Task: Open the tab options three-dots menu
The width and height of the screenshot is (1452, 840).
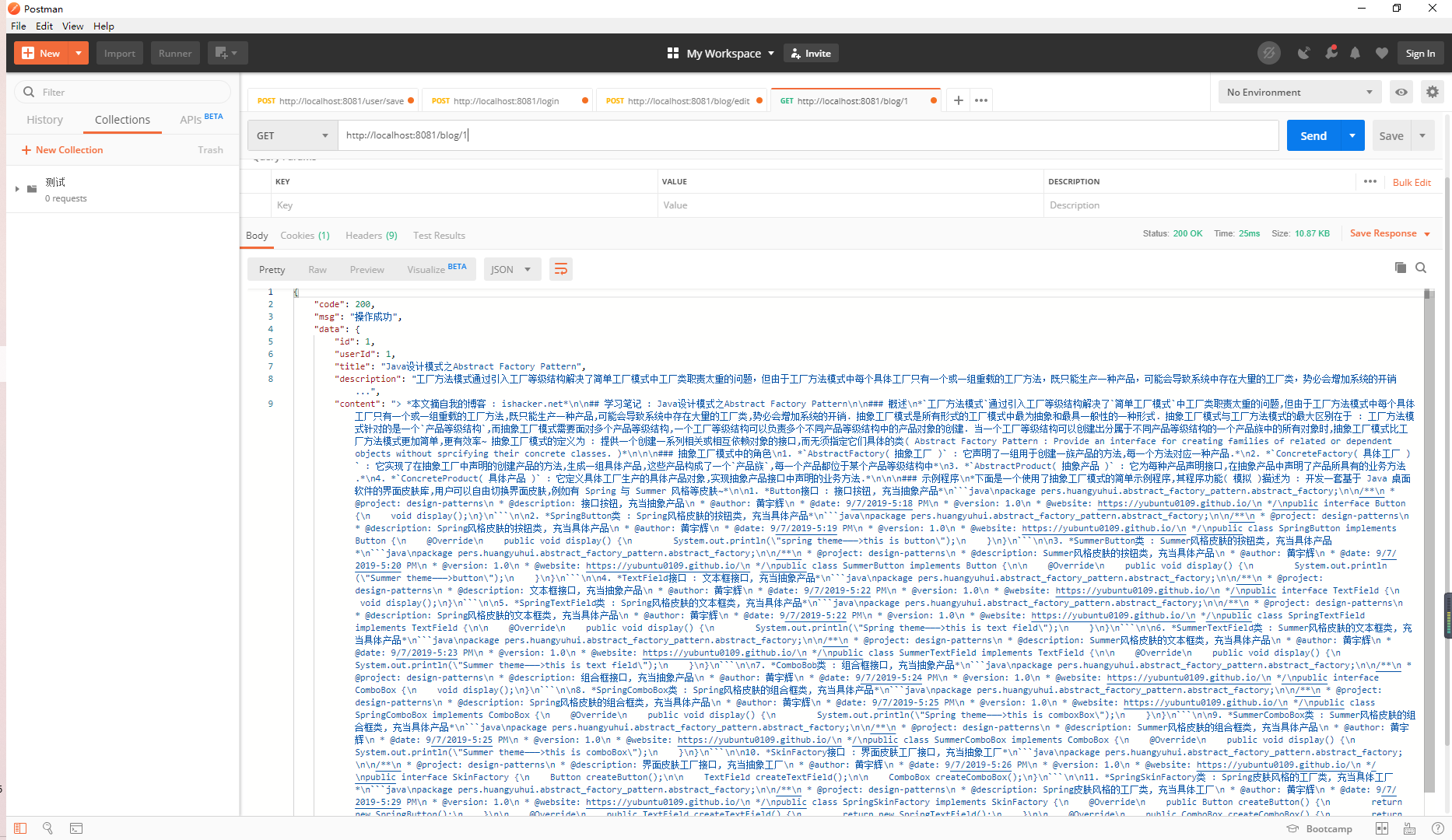Action: pyautogui.click(x=981, y=100)
